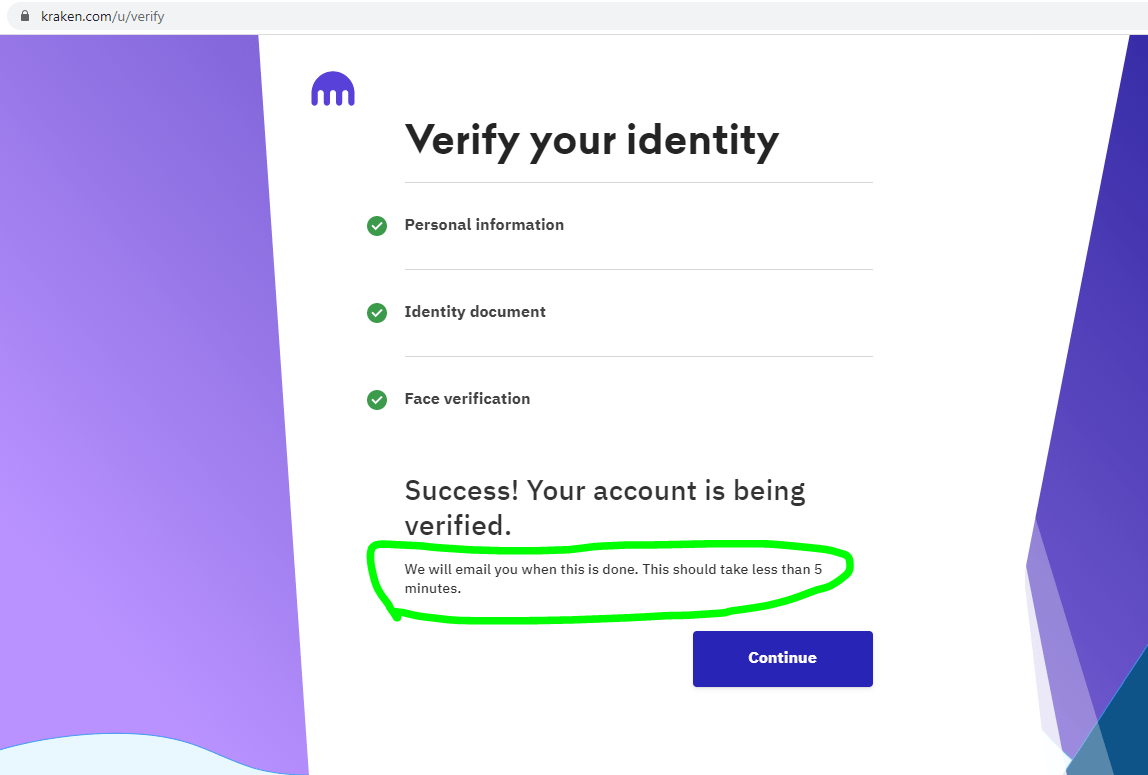
Task: Click the green checkmark beside Face verification
Action: [x=377, y=400]
